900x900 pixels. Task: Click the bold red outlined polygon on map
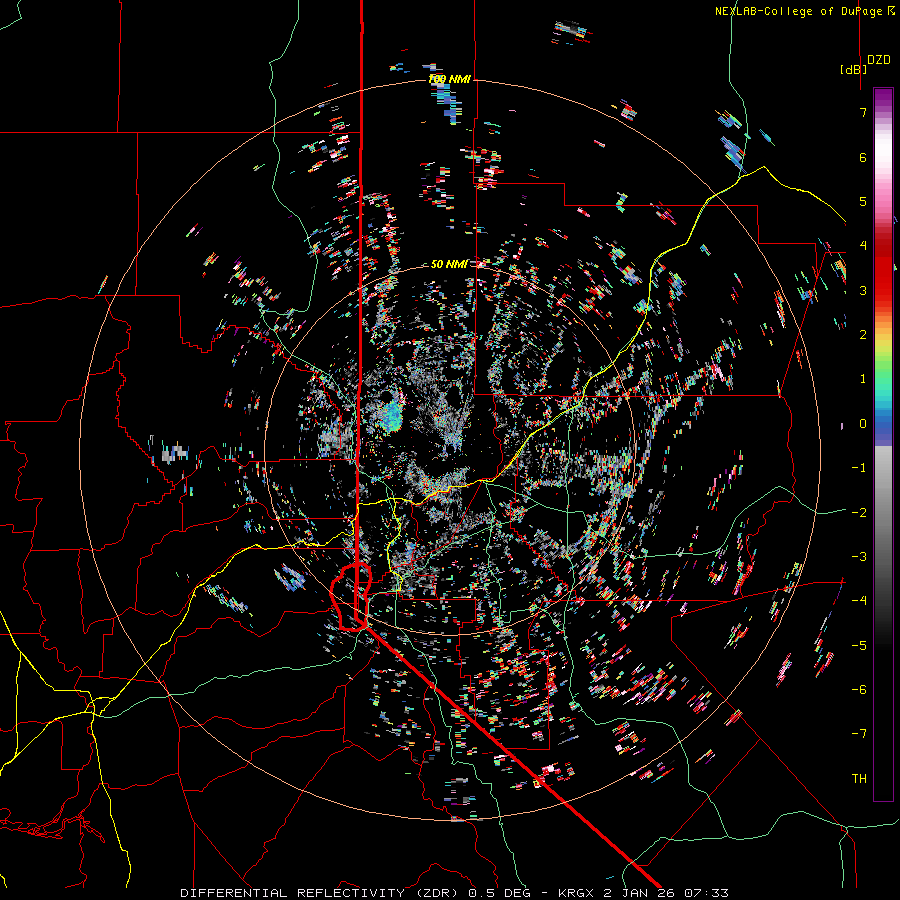351,598
